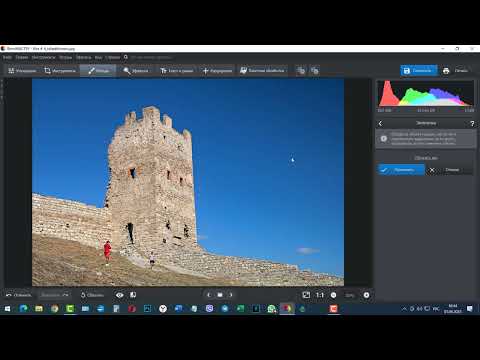The width and height of the screenshot is (480, 360).
Task: Click the taskbar clock and date
Action: [453, 309]
